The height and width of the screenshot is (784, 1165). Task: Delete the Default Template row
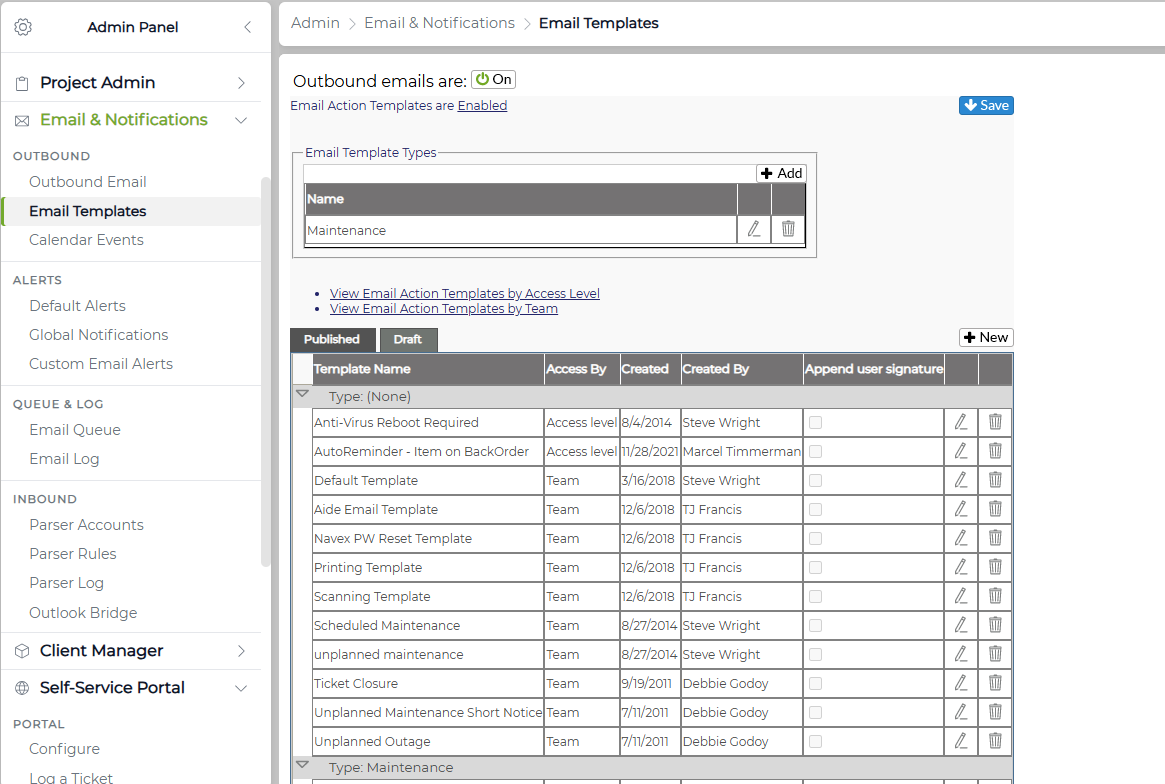click(995, 480)
